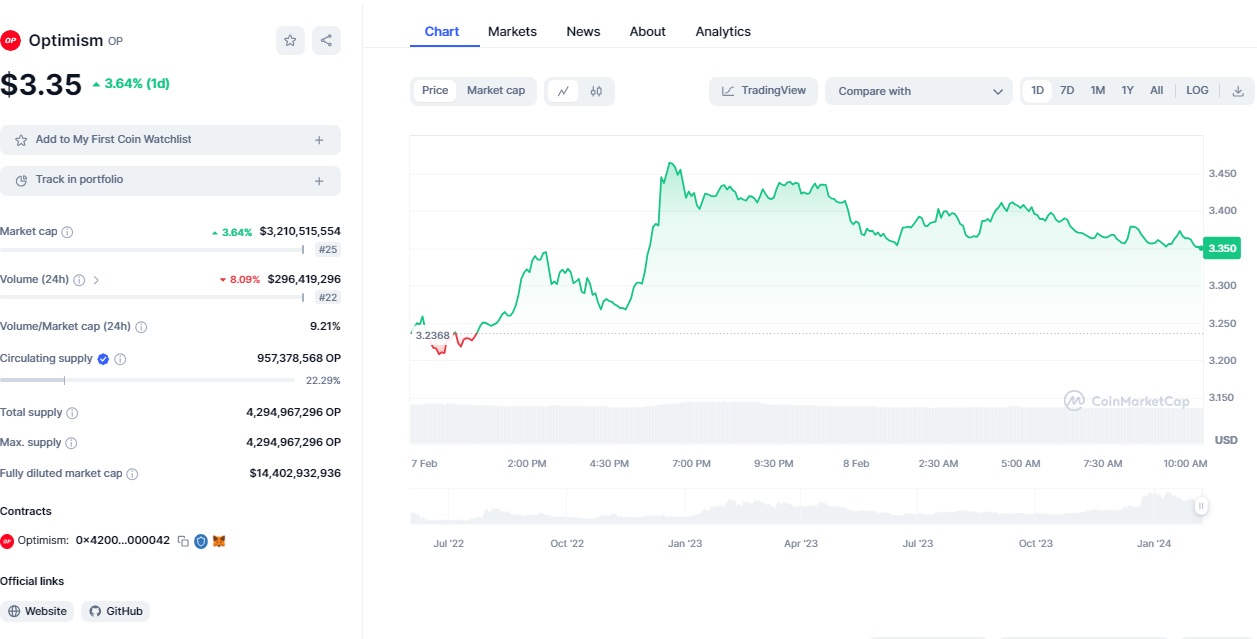The height and width of the screenshot is (639, 1257).
Task: Set chart range to All
Action: [x=1156, y=91]
